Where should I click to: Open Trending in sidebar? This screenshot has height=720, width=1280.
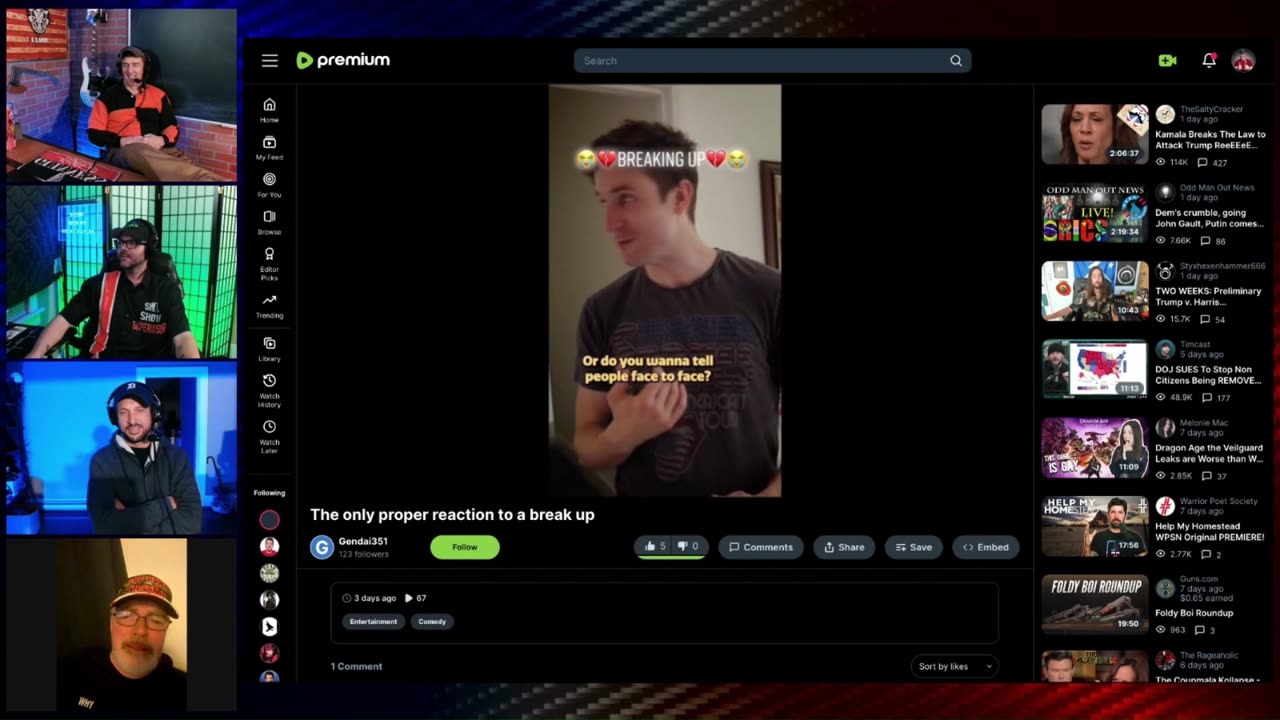point(269,306)
